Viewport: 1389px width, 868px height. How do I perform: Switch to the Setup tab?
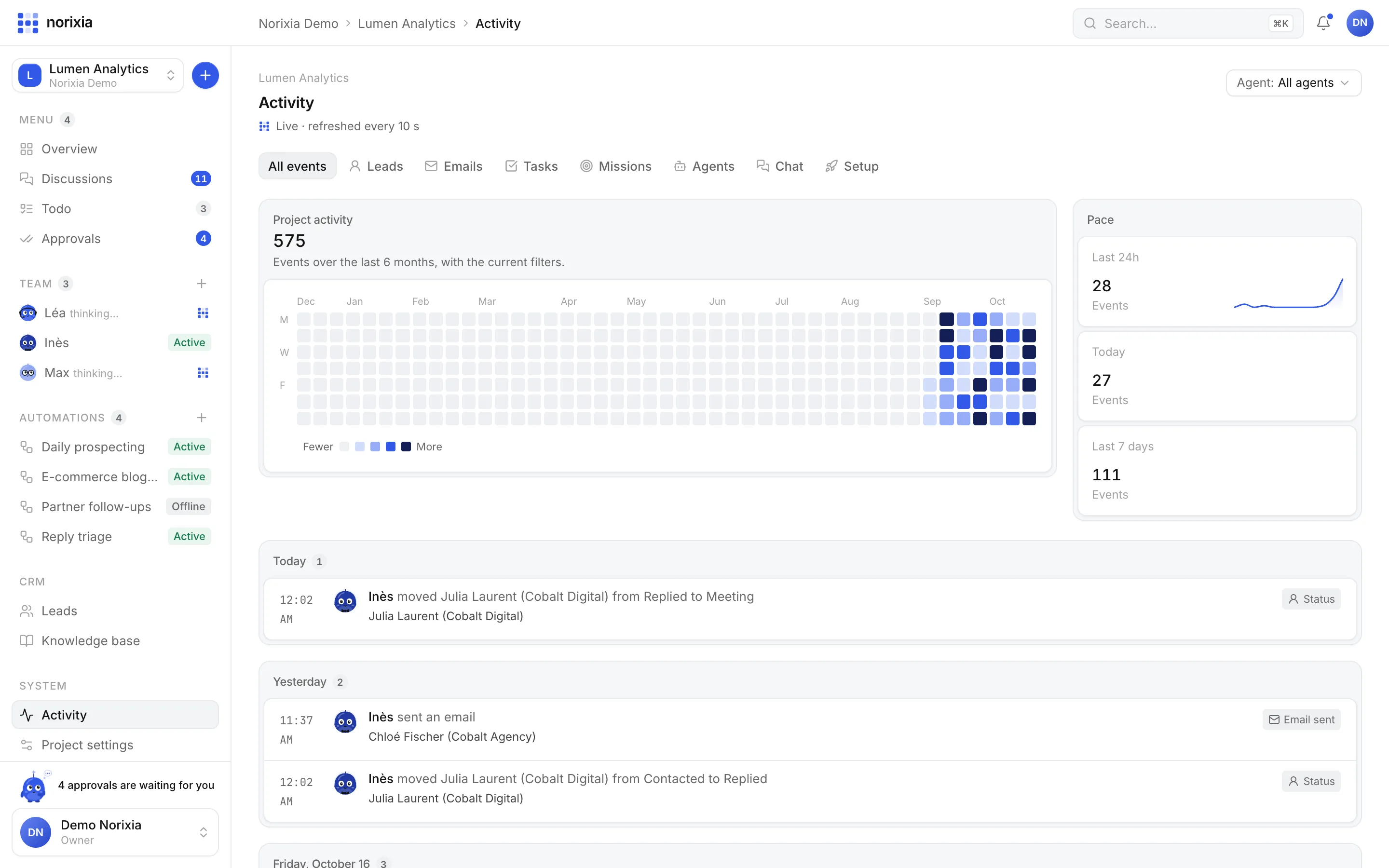pyautogui.click(x=852, y=166)
